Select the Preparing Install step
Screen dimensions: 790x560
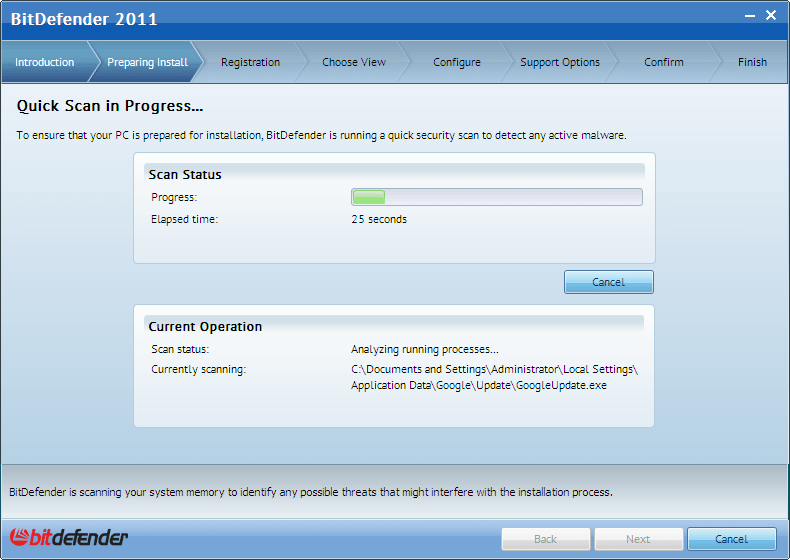(x=147, y=62)
